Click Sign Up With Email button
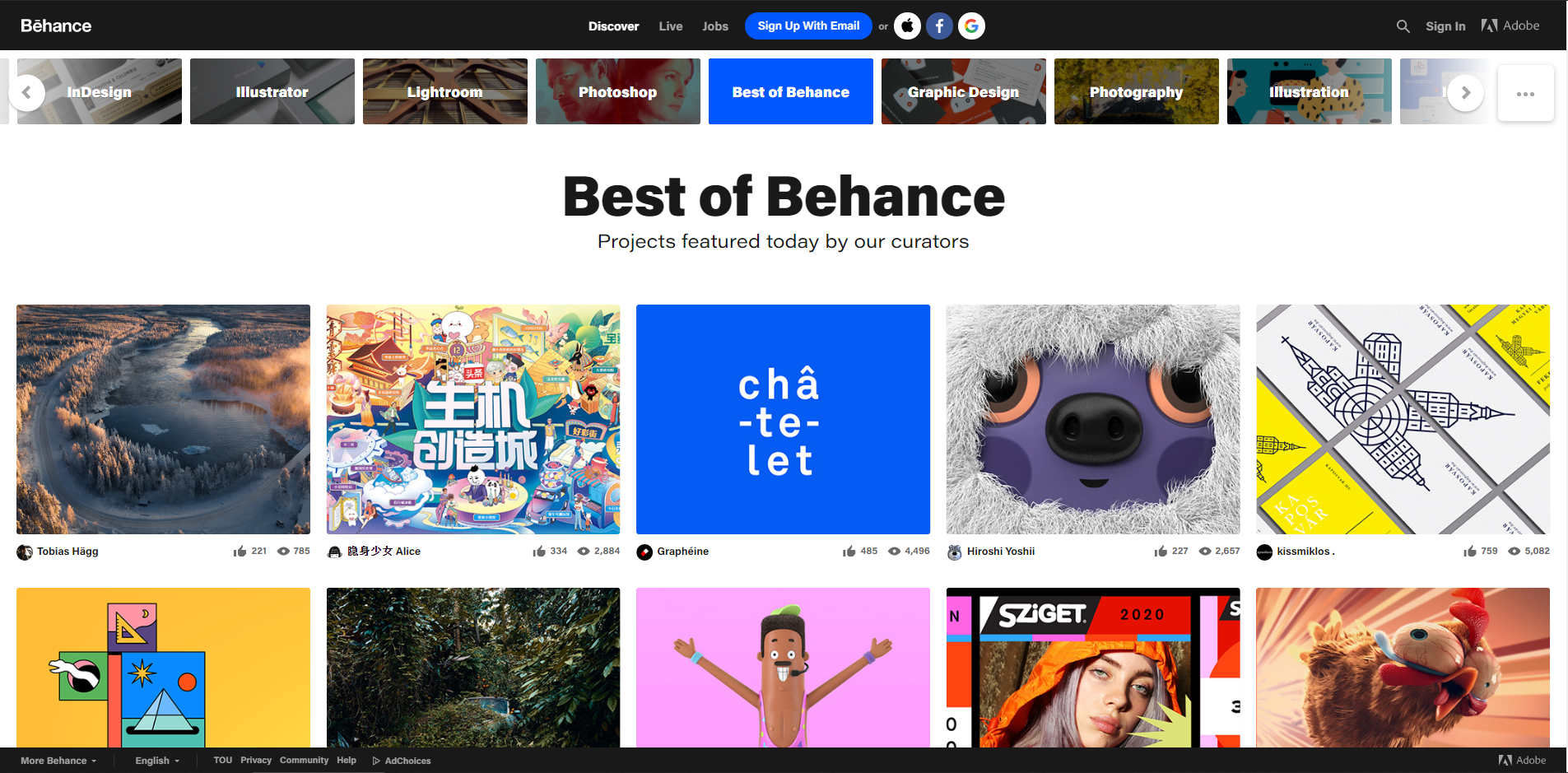This screenshot has width=1568, height=773. pyautogui.click(x=808, y=26)
